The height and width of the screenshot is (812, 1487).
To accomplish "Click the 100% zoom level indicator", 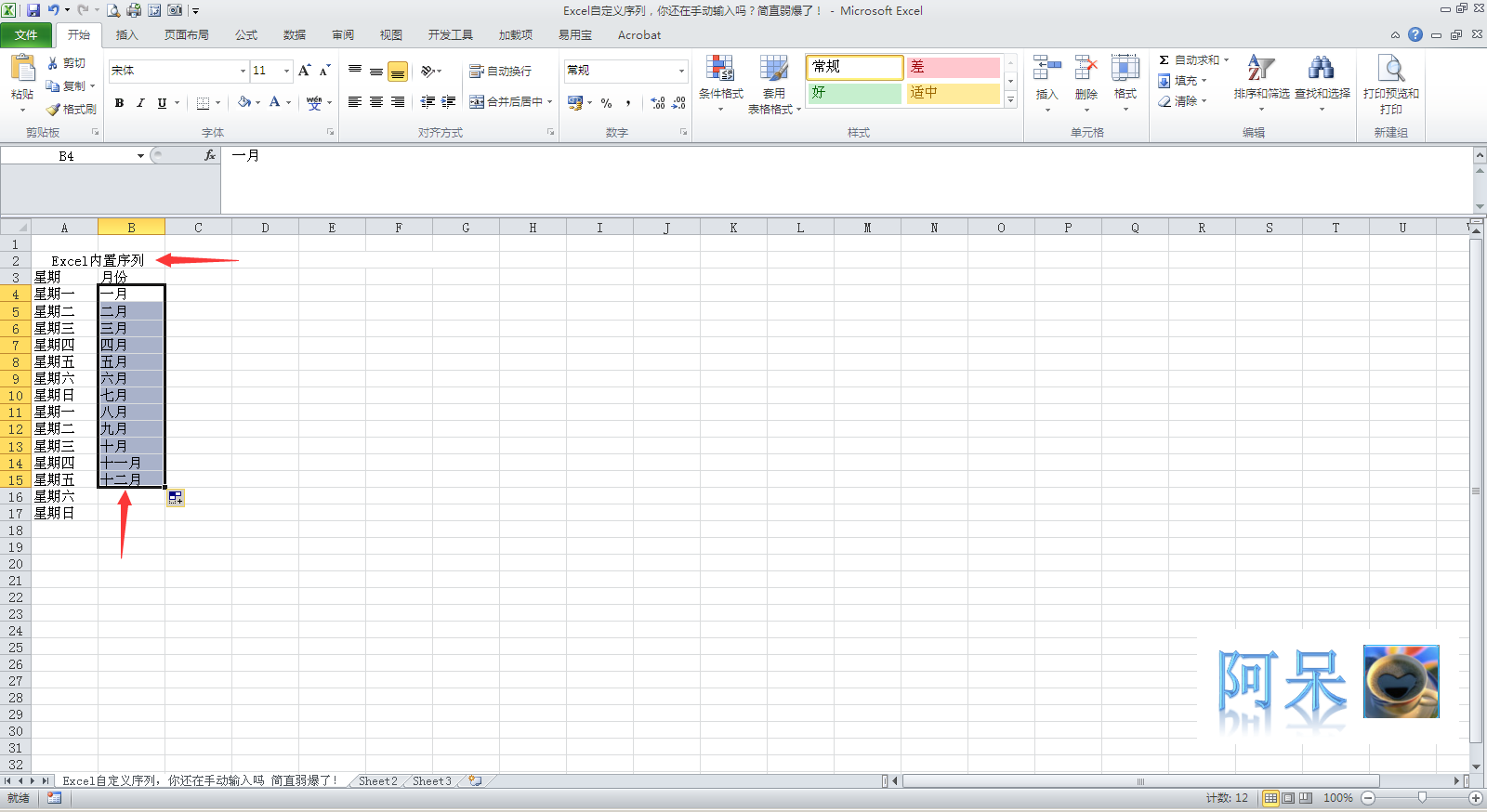I will click(x=1337, y=798).
